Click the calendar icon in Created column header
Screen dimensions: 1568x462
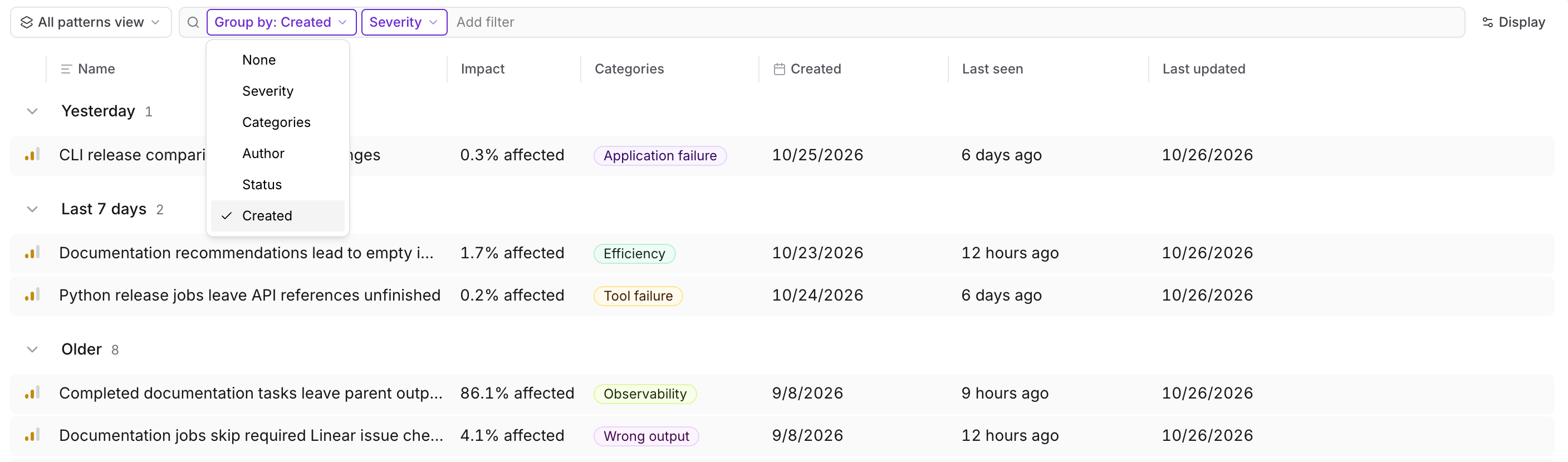(x=778, y=69)
